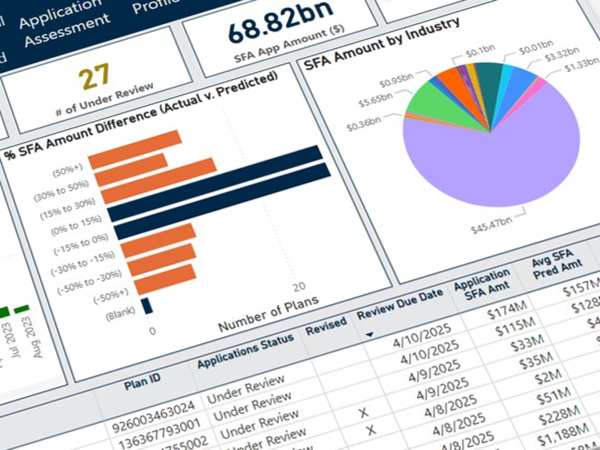Click the Number of Plans axis title
This screenshot has height=450, width=600.
click(x=268, y=313)
